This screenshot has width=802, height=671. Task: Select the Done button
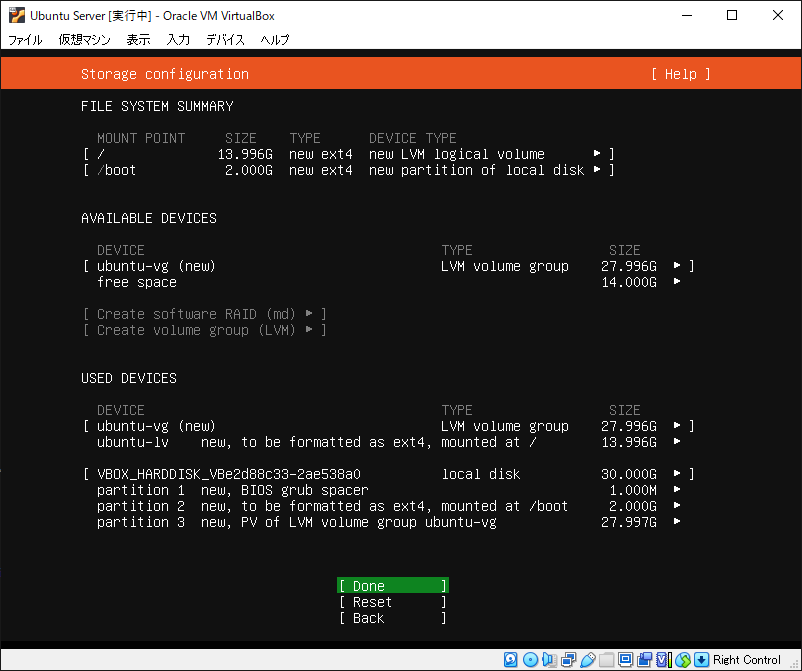coord(393,586)
